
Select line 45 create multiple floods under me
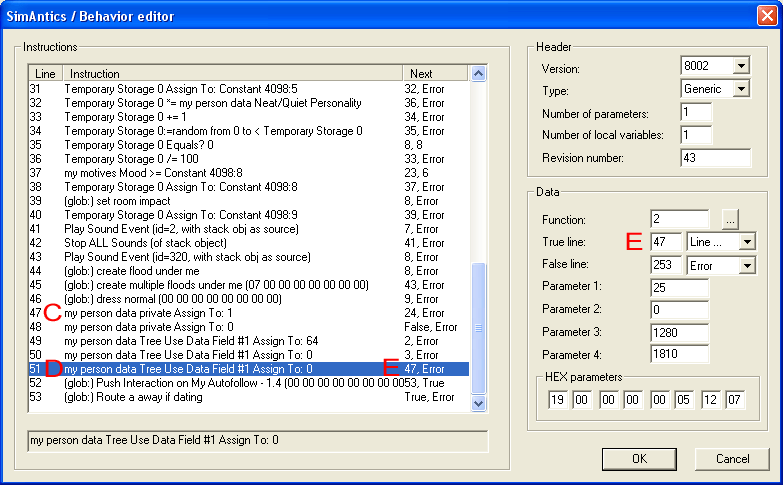pyautogui.click(x=249, y=285)
